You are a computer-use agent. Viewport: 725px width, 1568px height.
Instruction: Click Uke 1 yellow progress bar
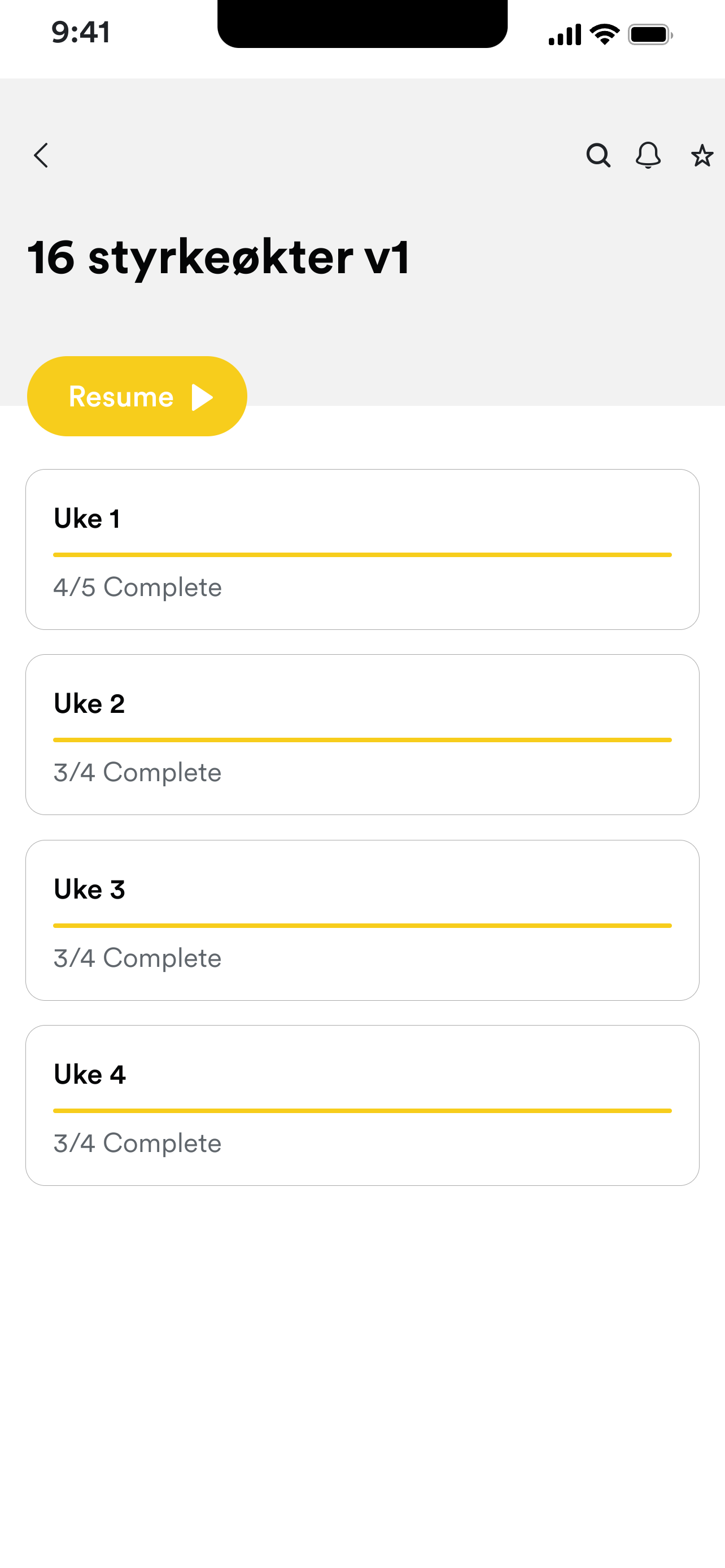[x=362, y=555]
